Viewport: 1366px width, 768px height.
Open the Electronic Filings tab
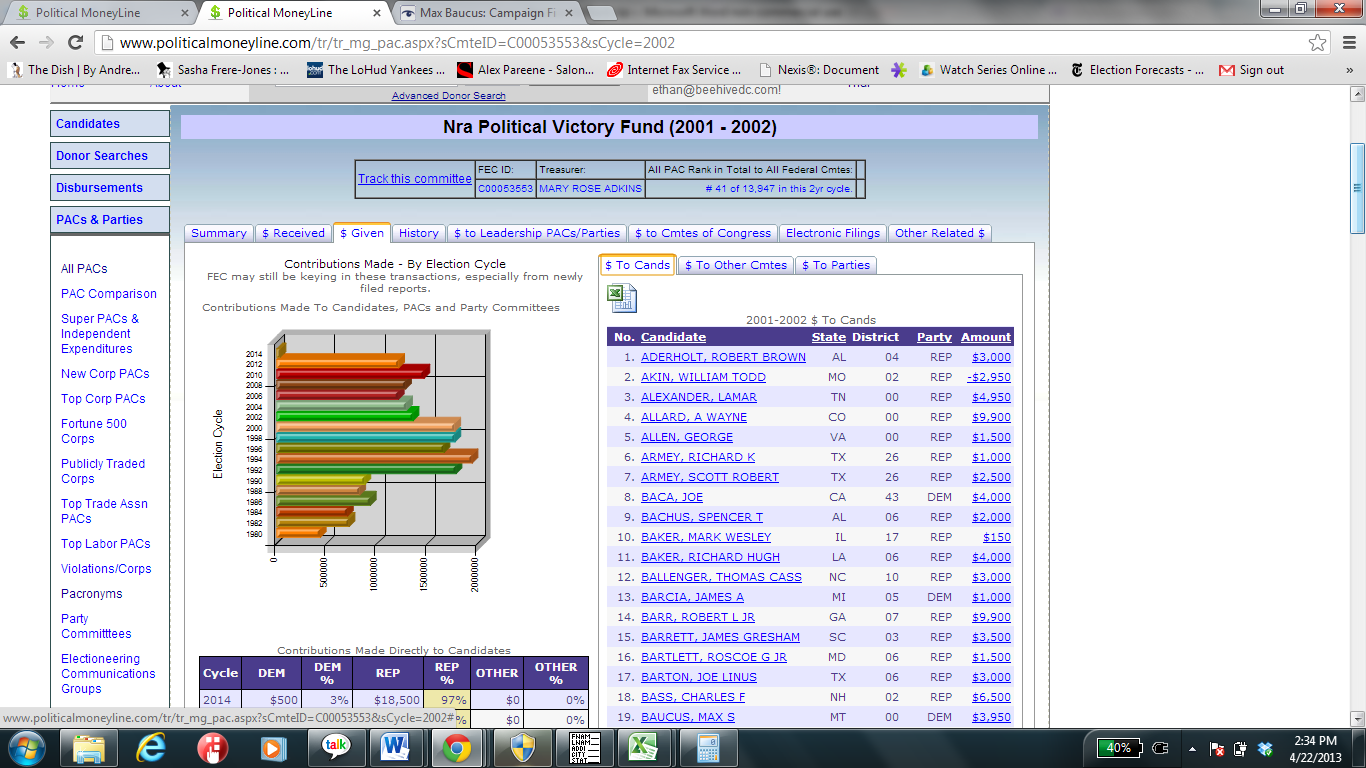pos(833,233)
